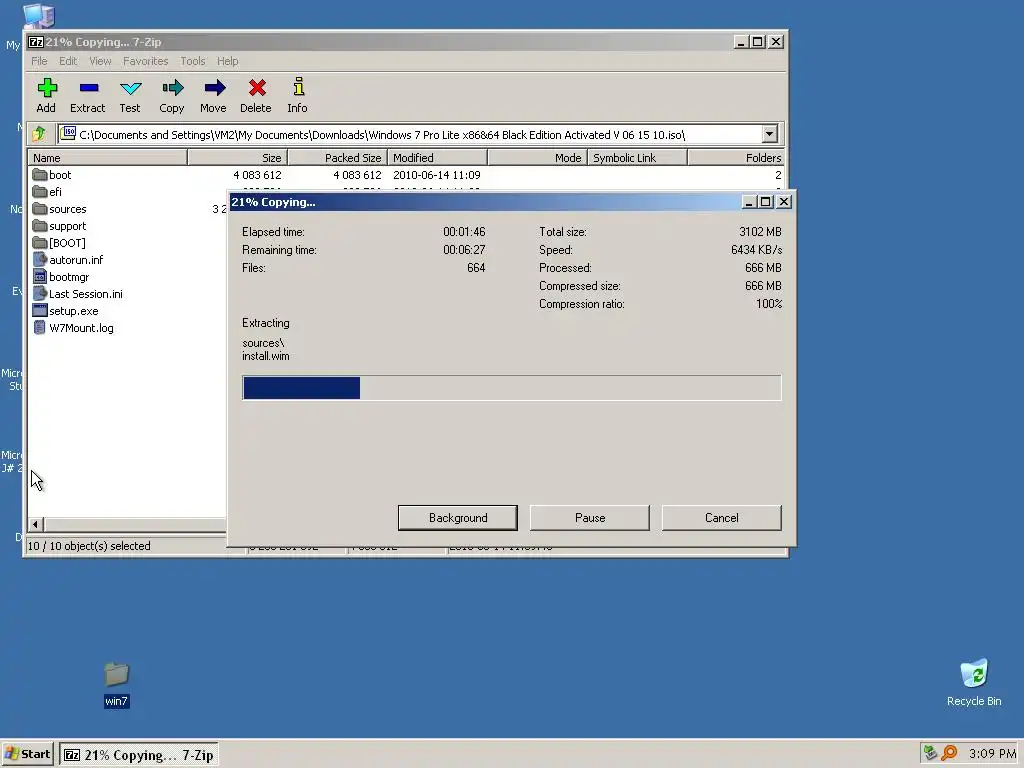The image size is (1024, 768).
Task: Click the Copy toolbar icon
Action: [172, 88]
